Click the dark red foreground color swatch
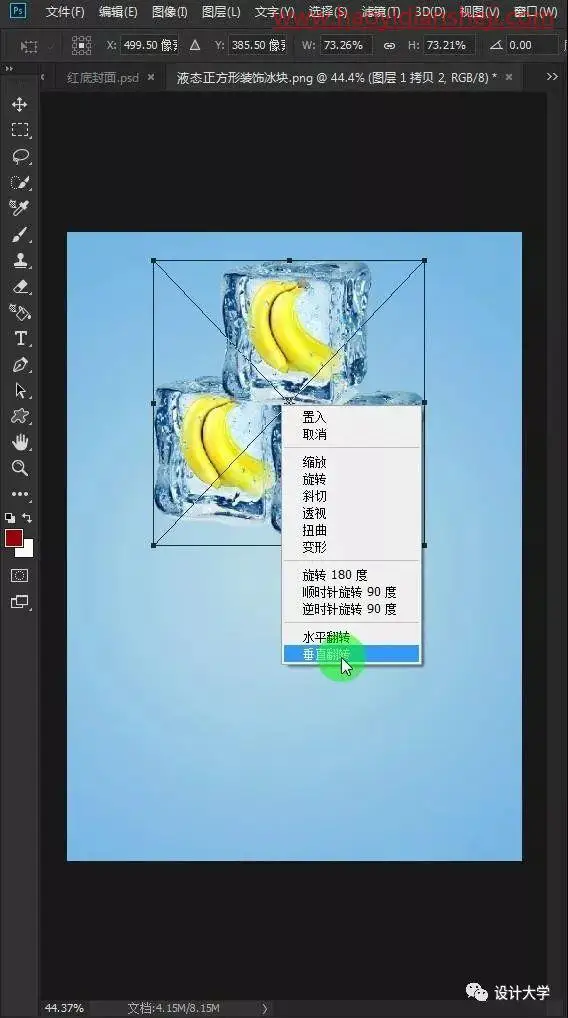This screenshot has width=568, height=1018. [x=14, y=538]
